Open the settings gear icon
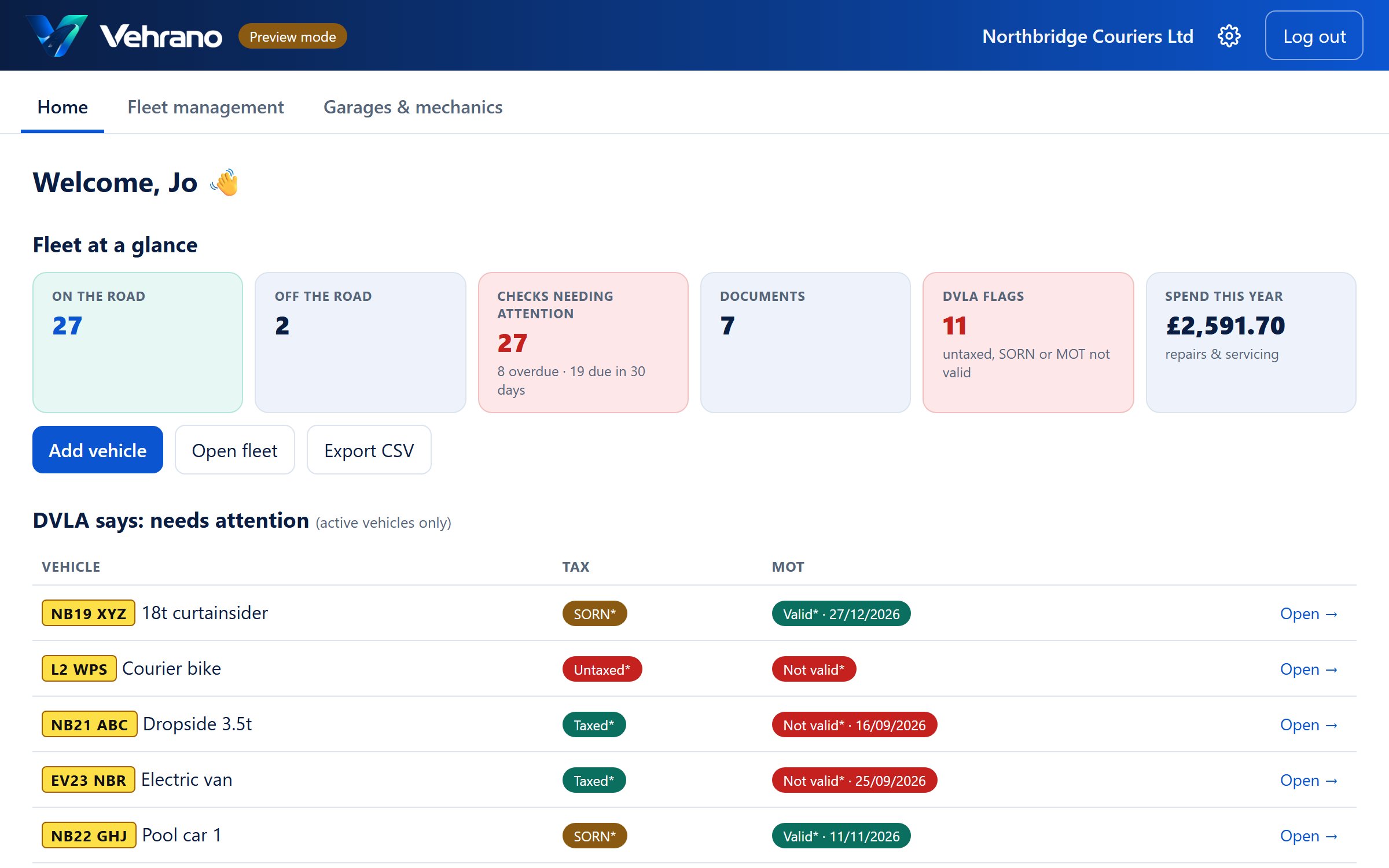 pyautogui.click(x=1229, y=36)
